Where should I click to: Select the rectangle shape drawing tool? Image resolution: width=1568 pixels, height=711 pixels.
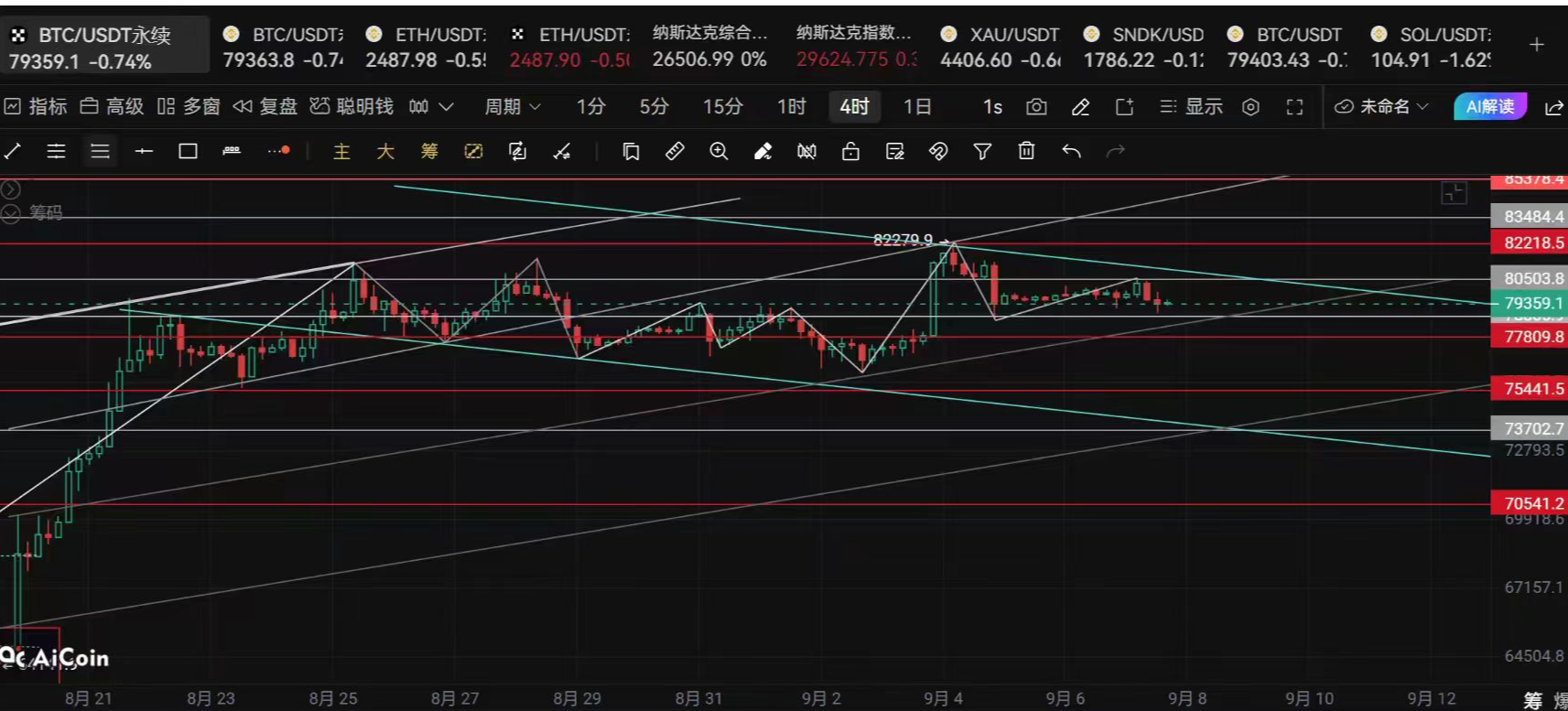(x=188, y=151)
